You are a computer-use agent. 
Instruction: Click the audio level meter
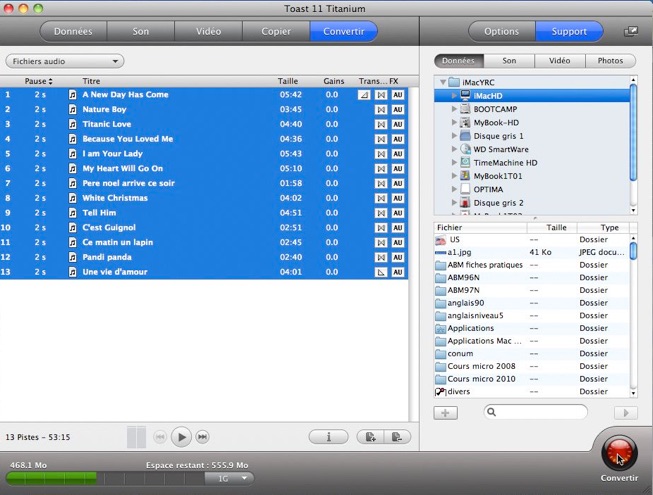point(136,437)
